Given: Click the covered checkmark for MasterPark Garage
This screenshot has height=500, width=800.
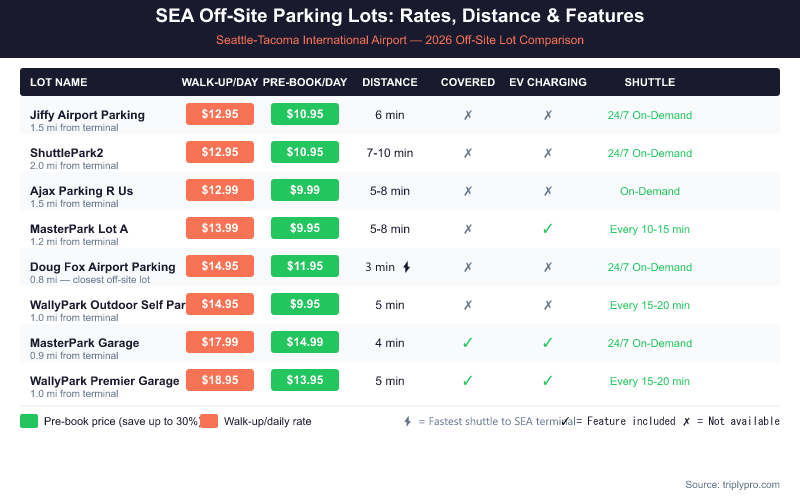Looking at the screenshot, I should pos(468,343).
